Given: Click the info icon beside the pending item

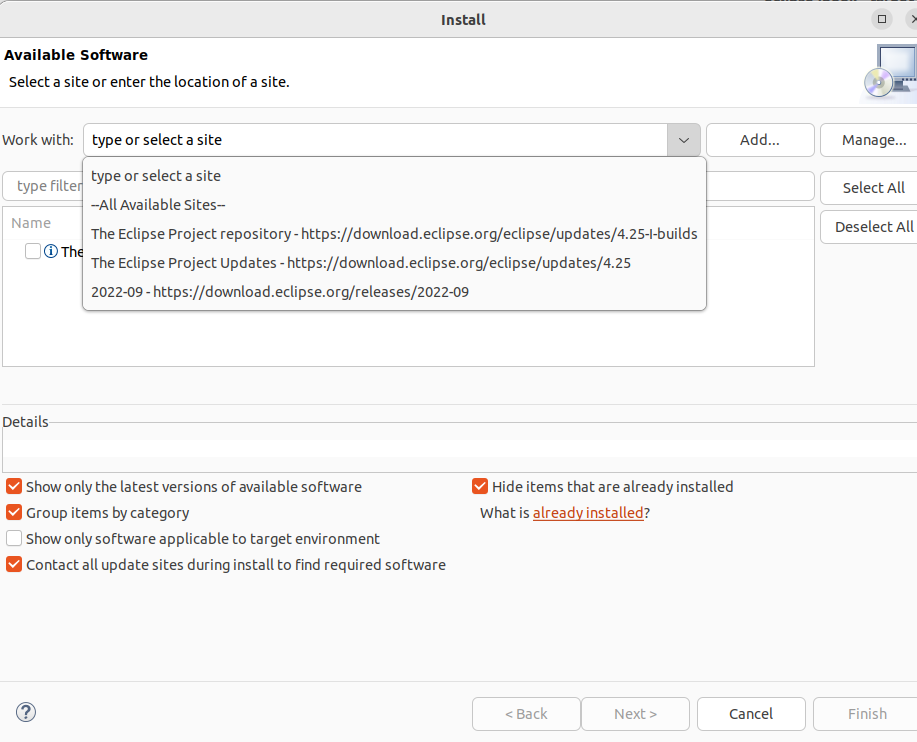Looking at the screenshot, I should click(50, 251).
